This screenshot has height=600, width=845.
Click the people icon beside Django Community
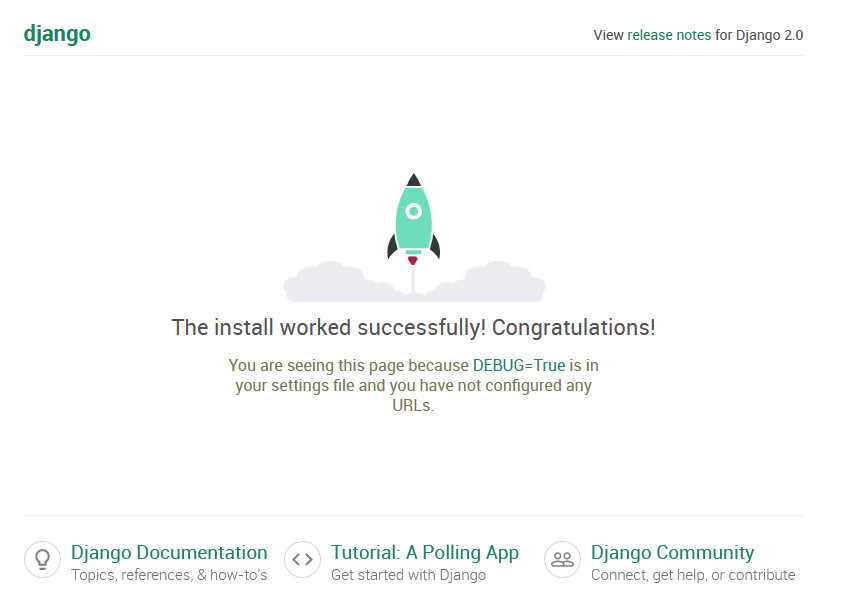click(x=563, y=560)
